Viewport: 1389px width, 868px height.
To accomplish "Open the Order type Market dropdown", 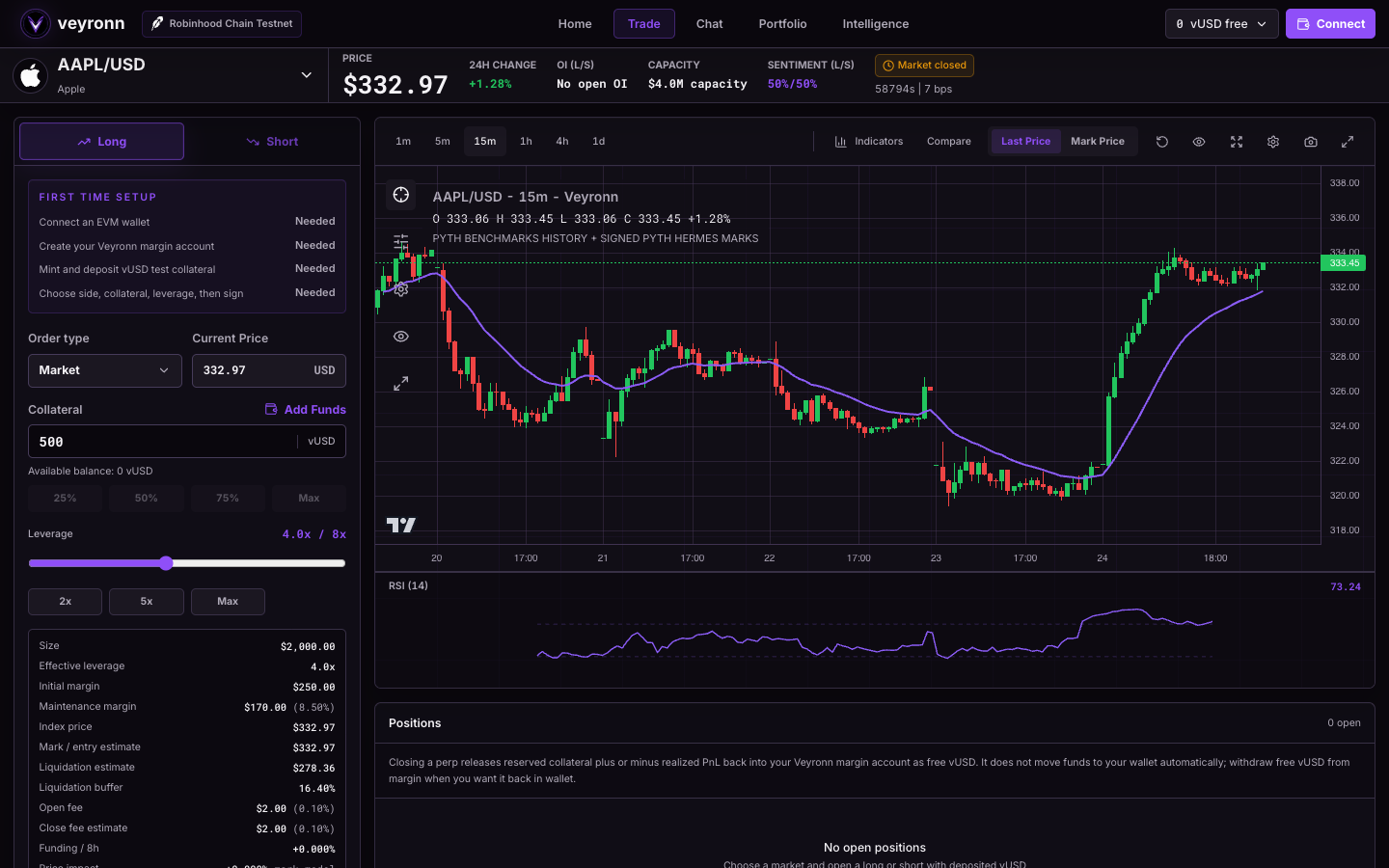I will click(105, 370).
